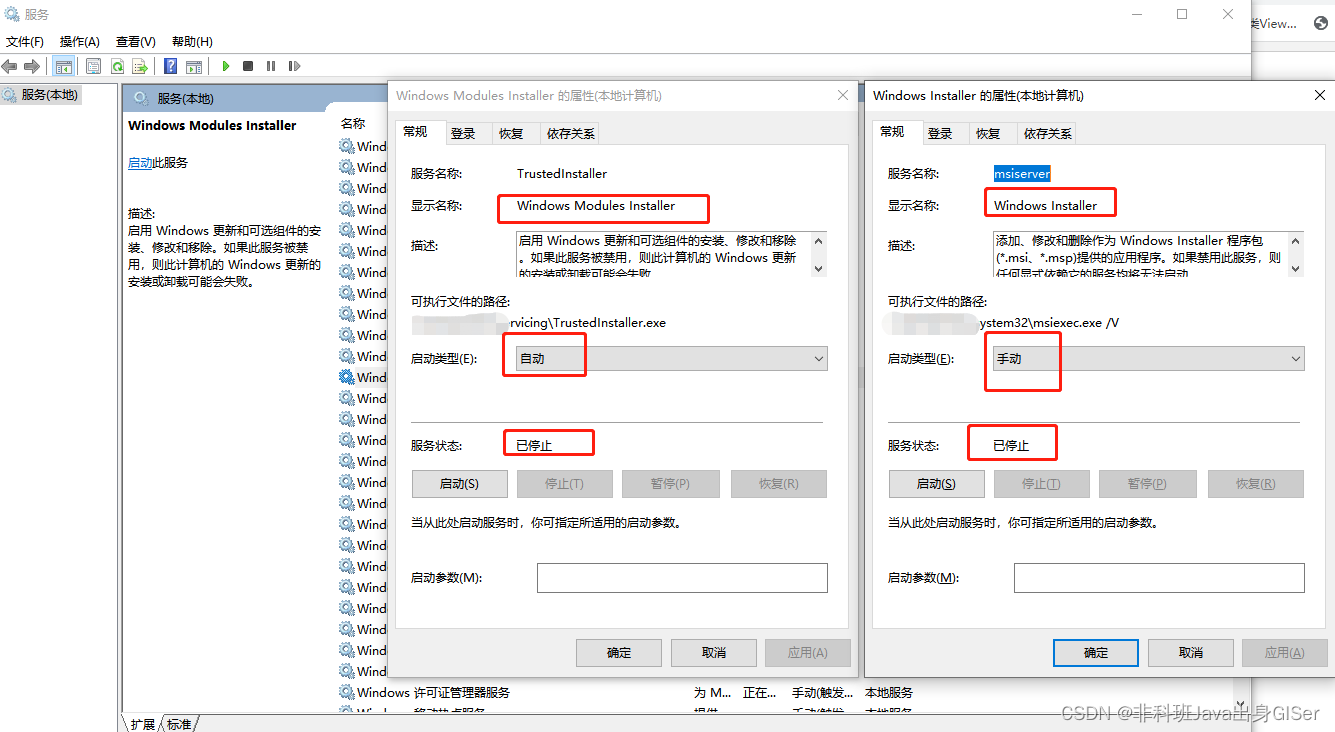This screenshot has width=1335, height=732.
Task: Close the Windows Installer properties dialog
Action: tap(1319, 95)
